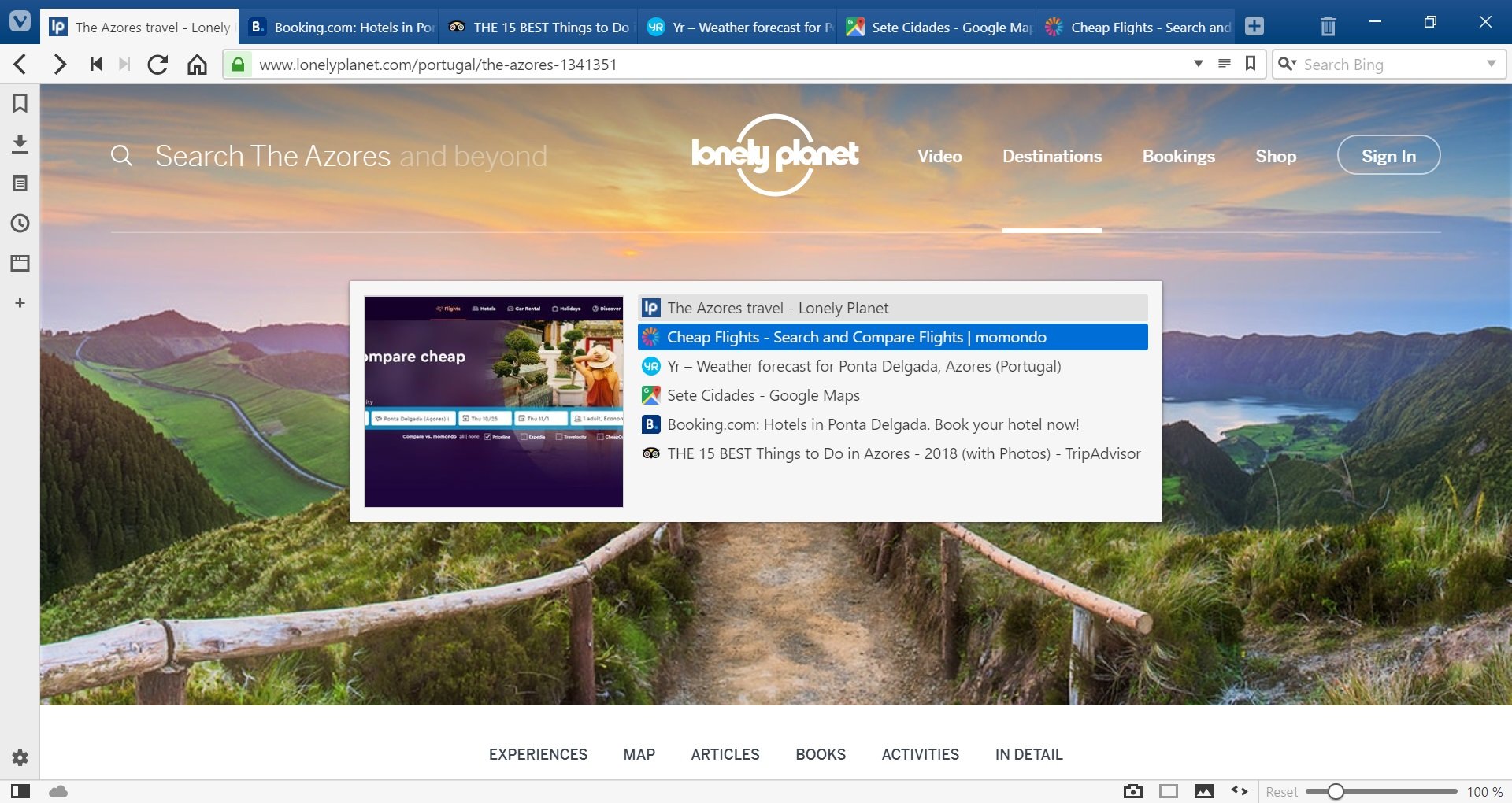This screenshot has height=803, width=1512.
Task: Open the sync cloud status icon
Action: pyautogui.click(x=58, y=791)
